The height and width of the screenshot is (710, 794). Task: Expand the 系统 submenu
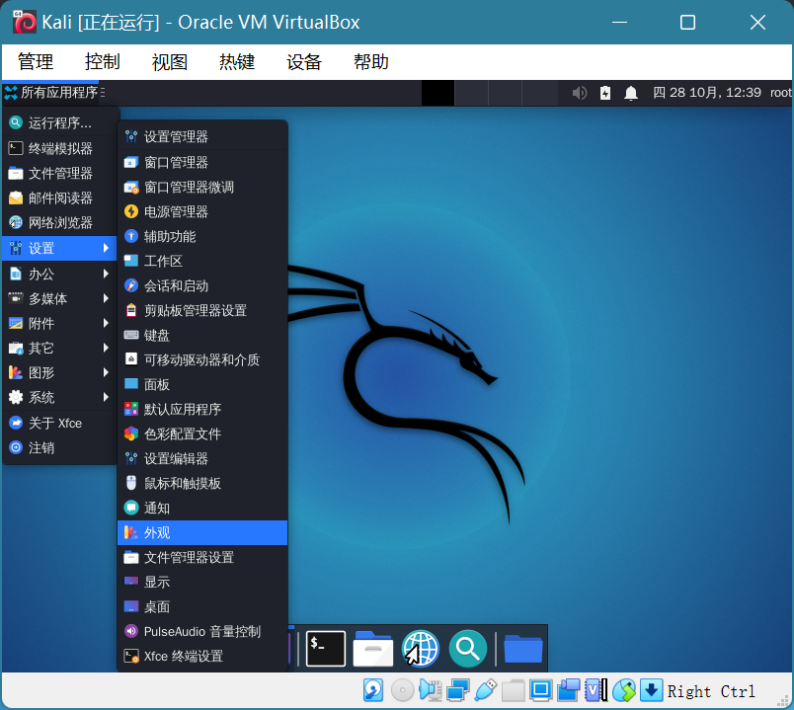coord(60,398)
